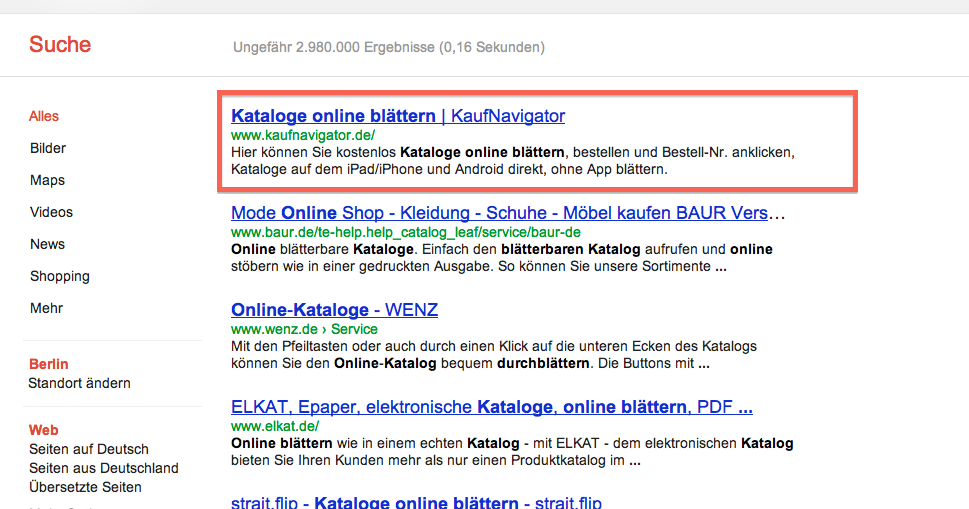Viewport: 969px width, 509px height.
Task: Choose Übersetzte Seiten filter
Action: 85,487
